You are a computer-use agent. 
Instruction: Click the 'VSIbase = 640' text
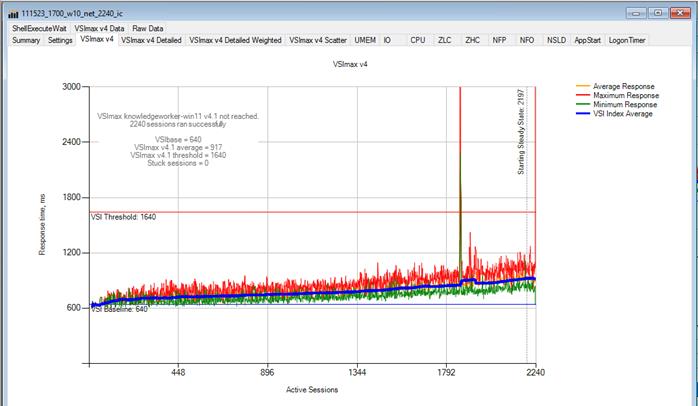tap(178, 139)
